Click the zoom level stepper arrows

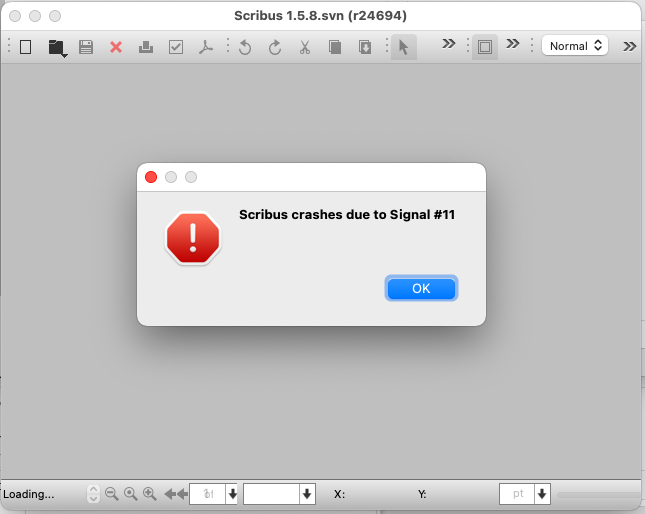coord(94,494)
